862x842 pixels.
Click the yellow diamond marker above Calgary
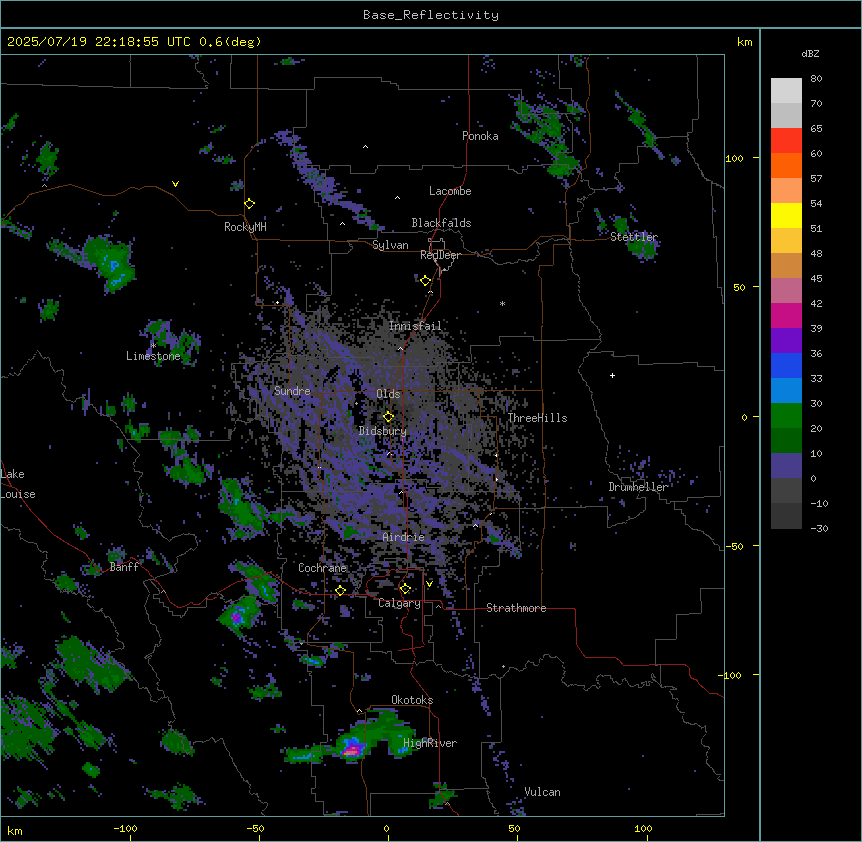tap(405, 589)
